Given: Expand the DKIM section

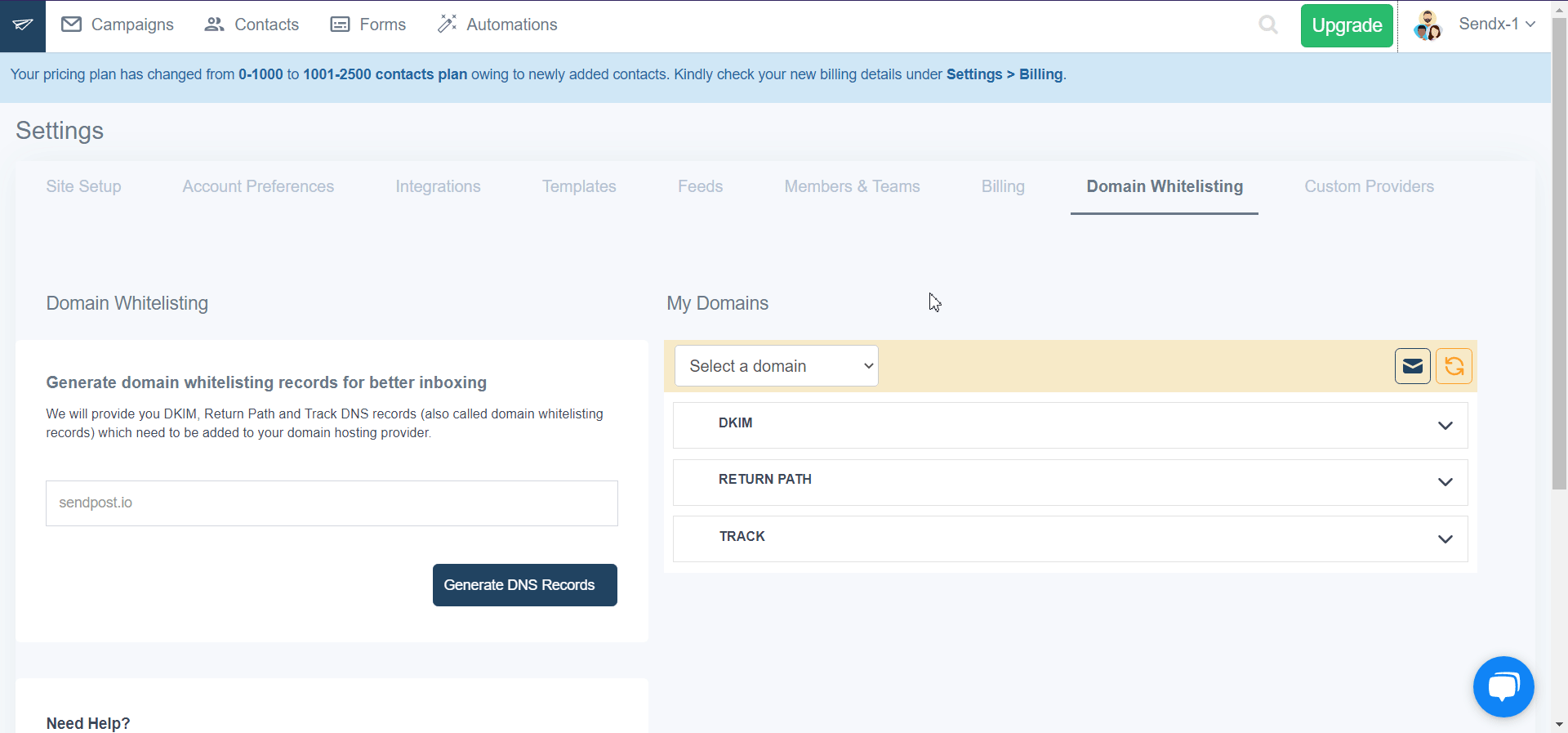Looking at the screenshot, I should (x=1070, y=425).
